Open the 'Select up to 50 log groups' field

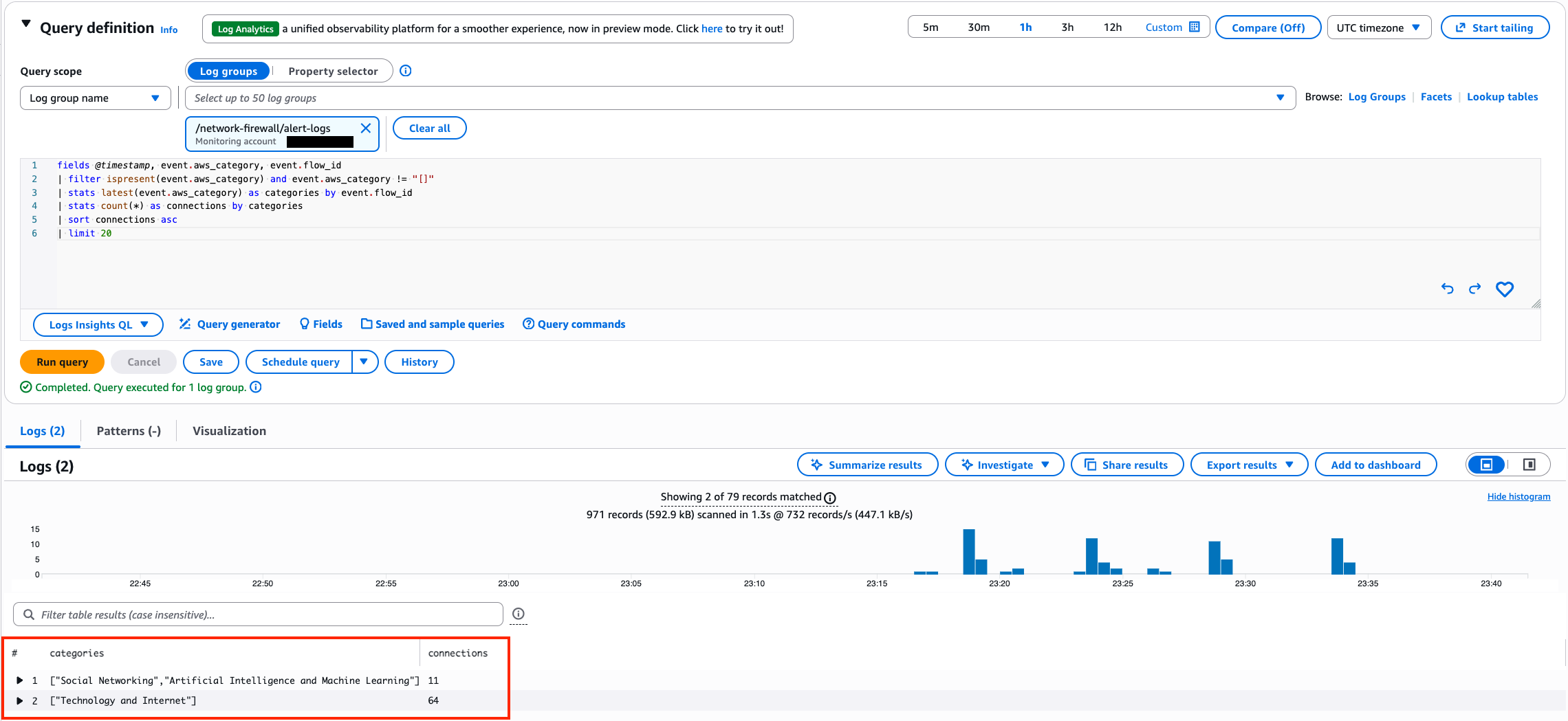pos(740,98)
